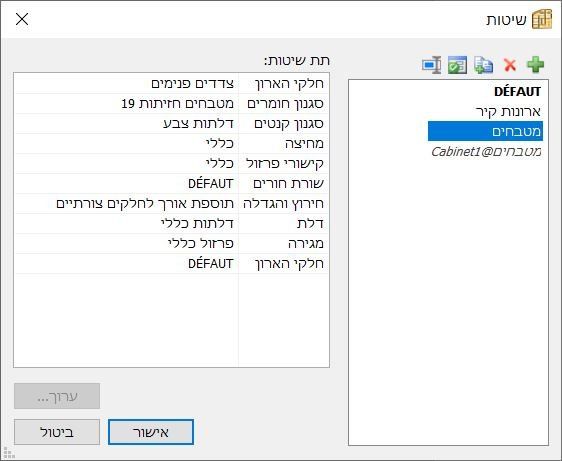The image size is (562, 461).
Task: Select the סגנון קנטים row
Action: tap(172, 124)
